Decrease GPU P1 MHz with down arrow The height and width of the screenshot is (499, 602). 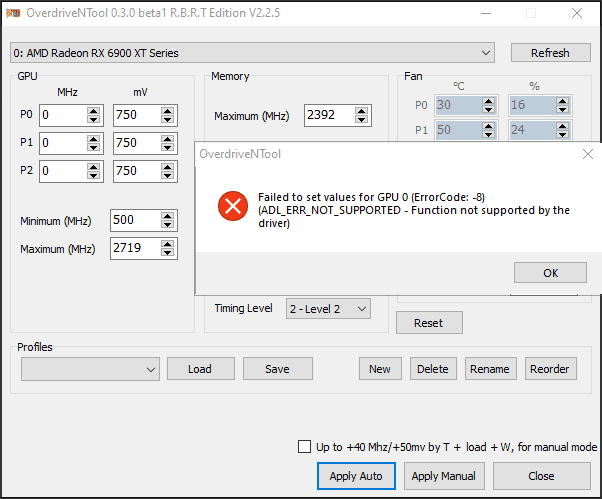[93, 147]
